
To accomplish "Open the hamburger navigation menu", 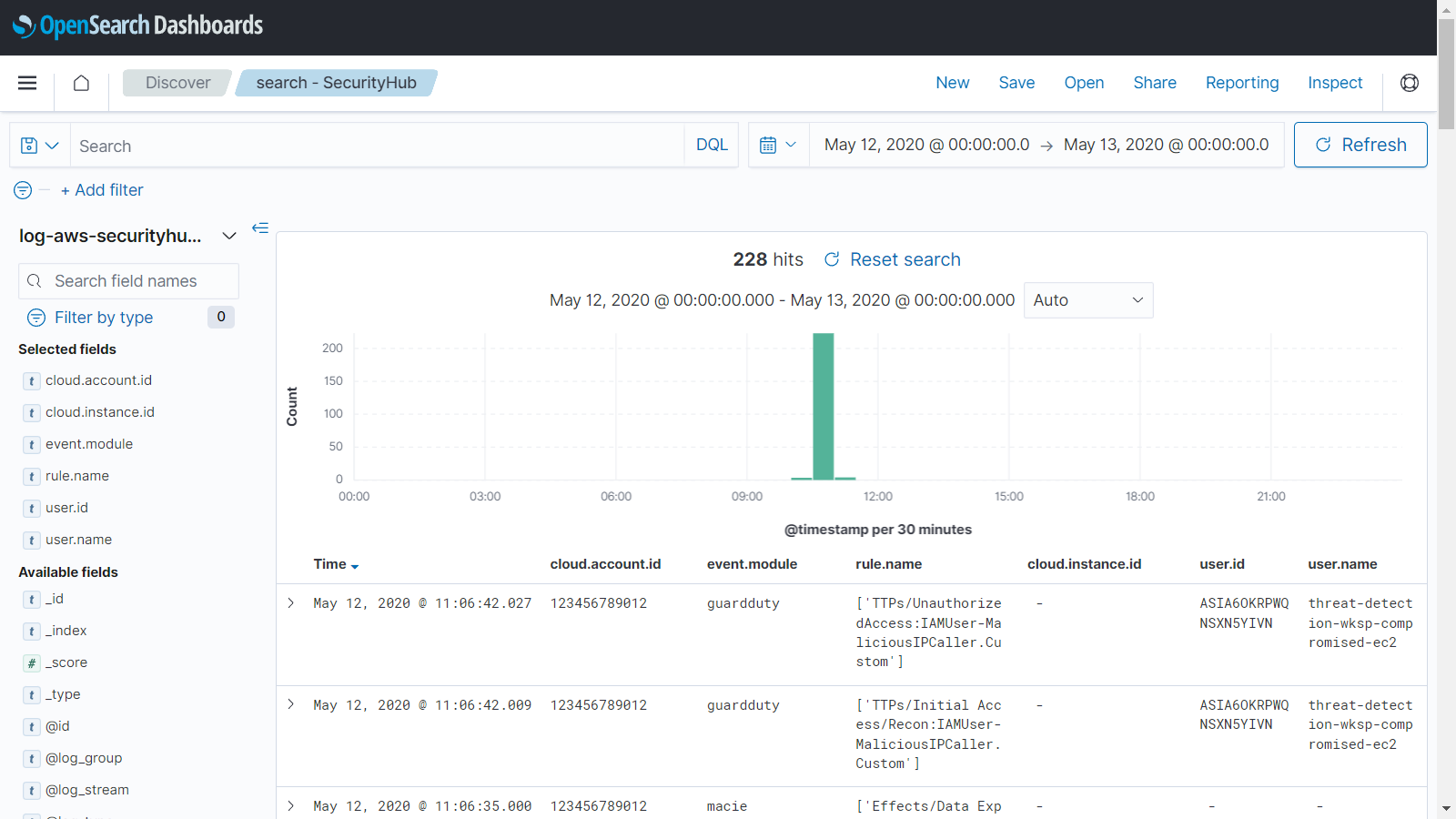I will click(x=27, y=83).
